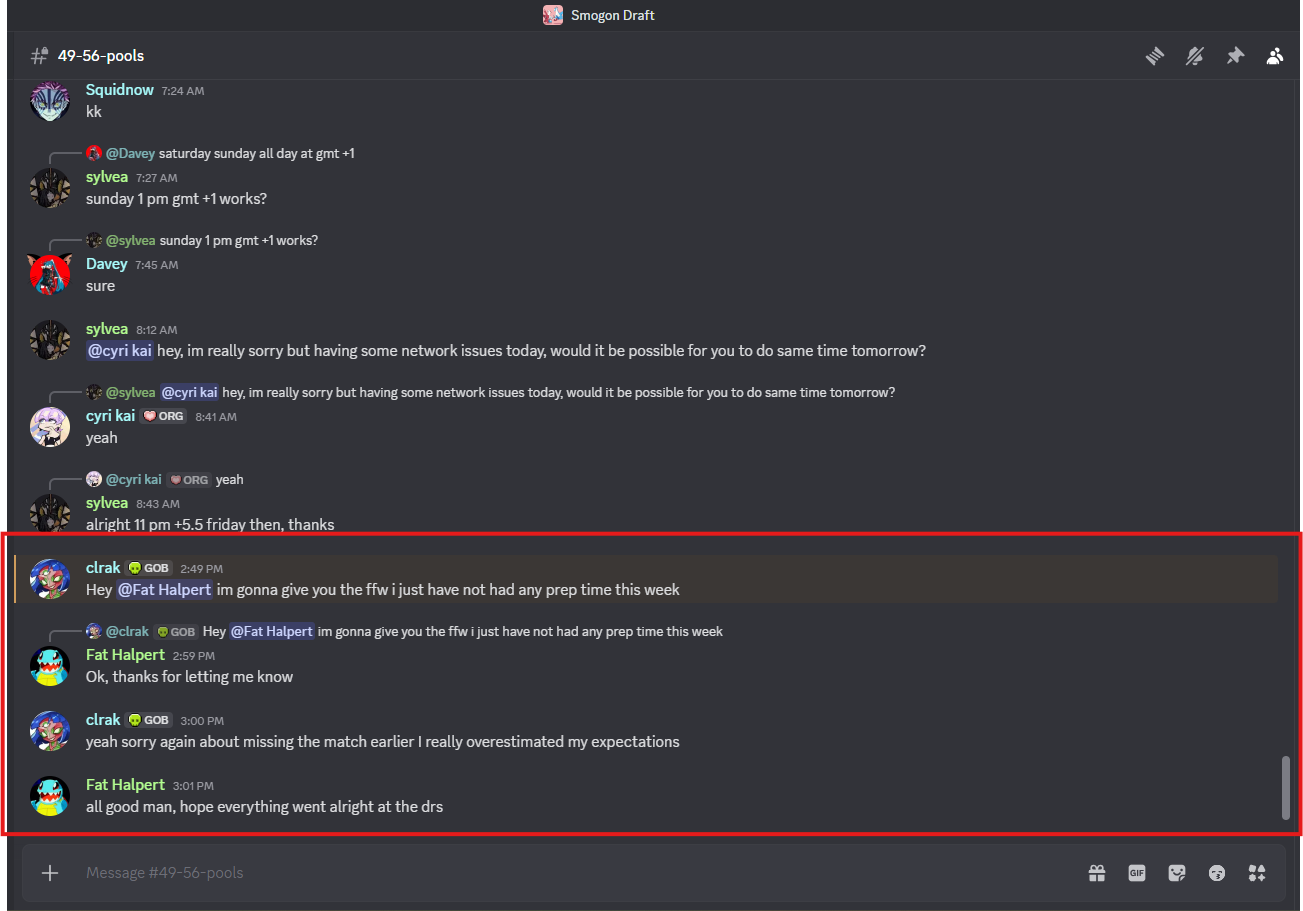Click the gift Nitro icon
This screenshot has height=911, width=1303.
(x=1097, y=873)
